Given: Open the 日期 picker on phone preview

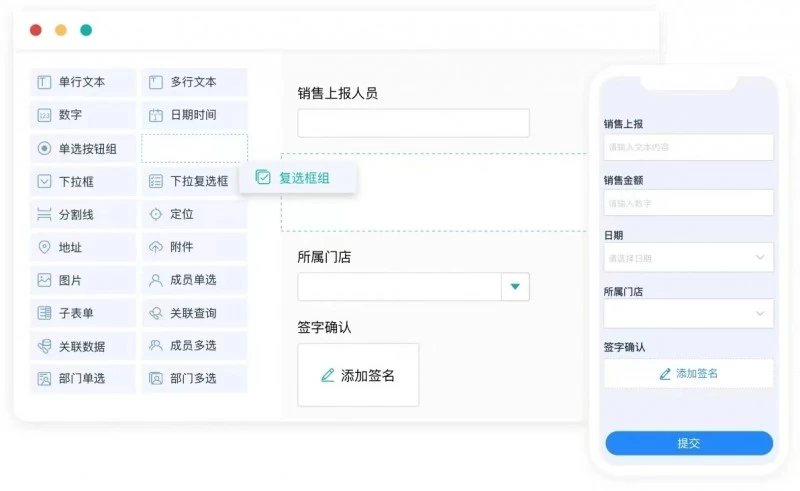Looking at the screenshot, I should (x=688, y=258).
